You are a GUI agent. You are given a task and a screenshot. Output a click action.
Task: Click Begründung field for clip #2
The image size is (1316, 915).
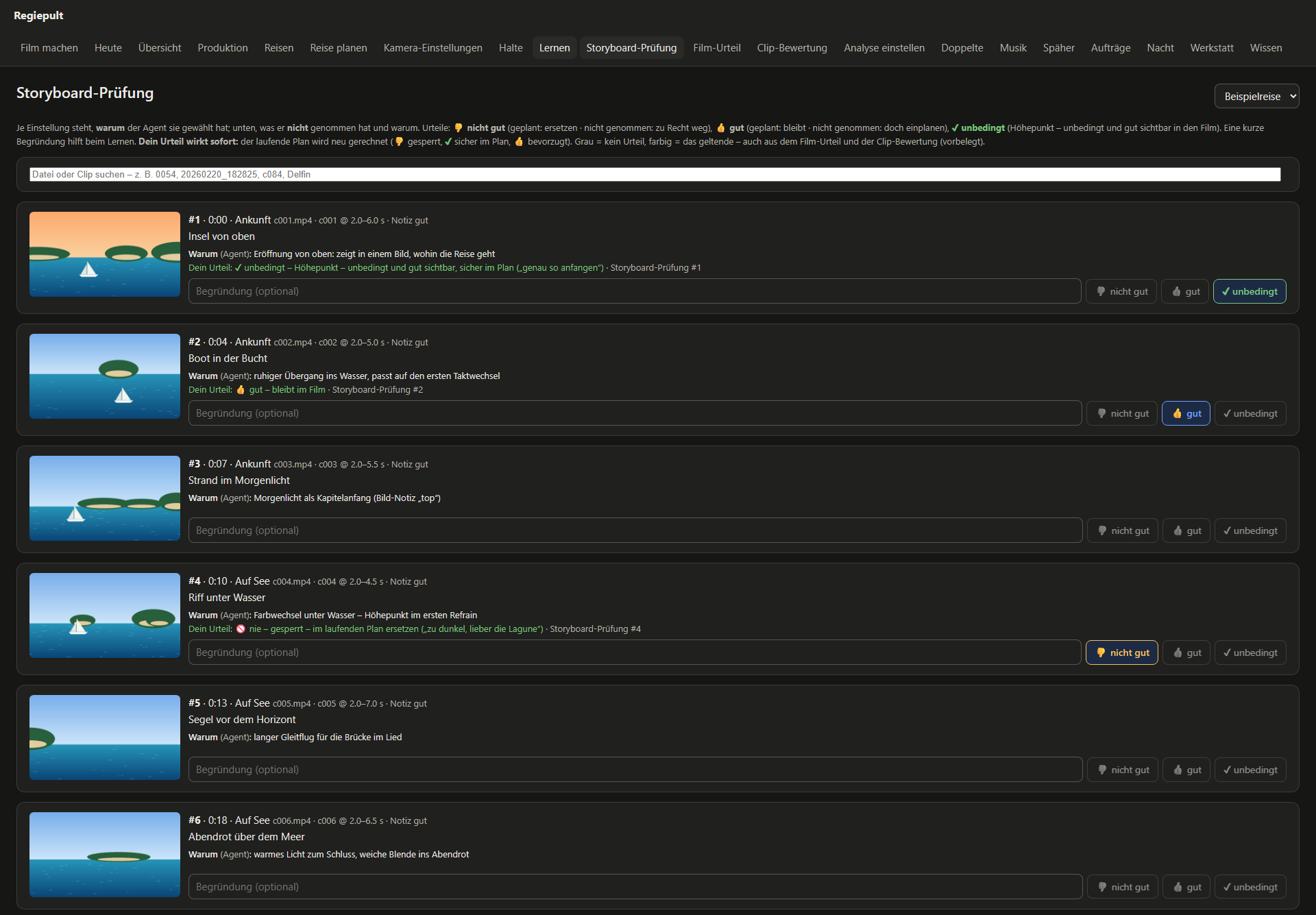[x=635, y=413]
